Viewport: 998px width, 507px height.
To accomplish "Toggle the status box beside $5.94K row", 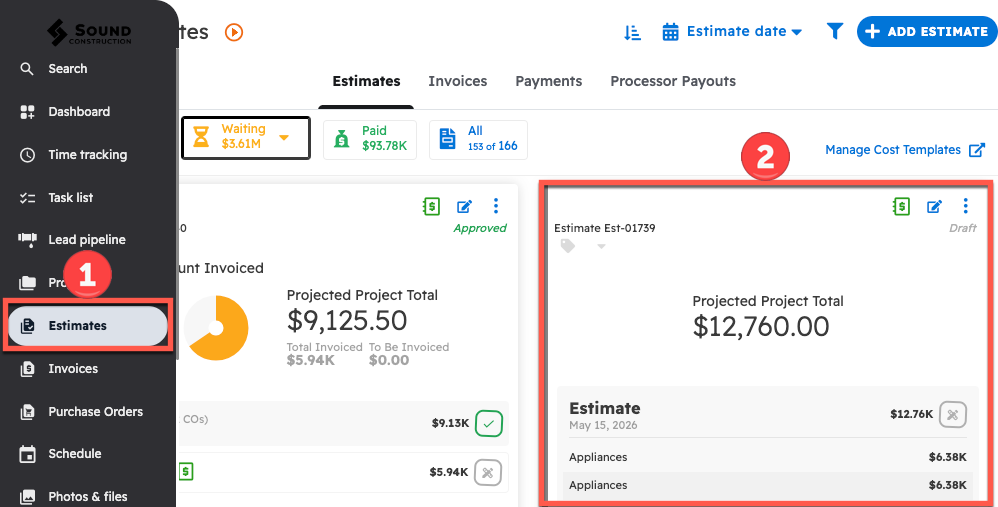I will pyautogui.click(x=488, y=472).
